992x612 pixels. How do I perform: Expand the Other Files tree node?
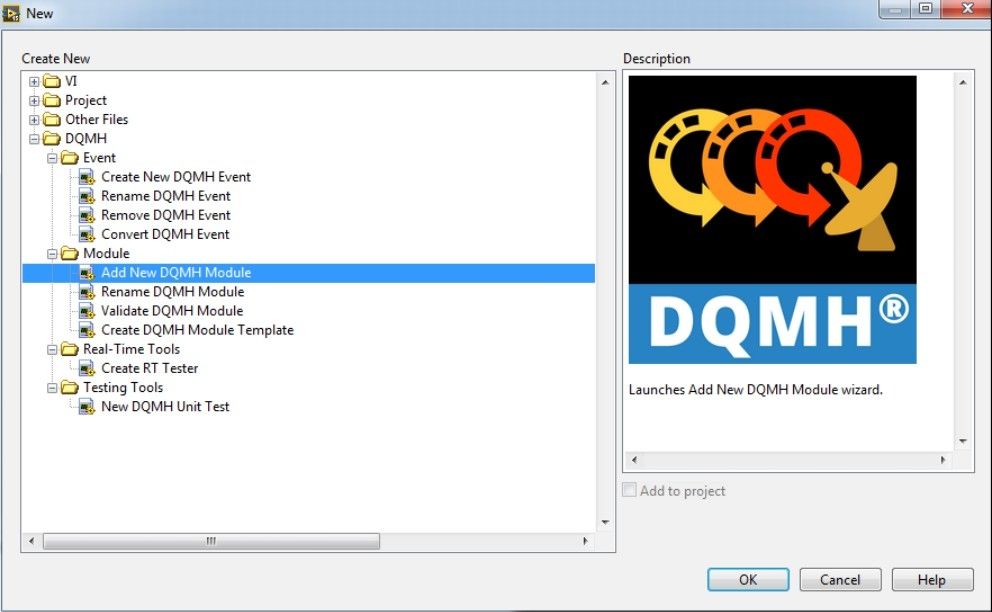tap(34, 120)
